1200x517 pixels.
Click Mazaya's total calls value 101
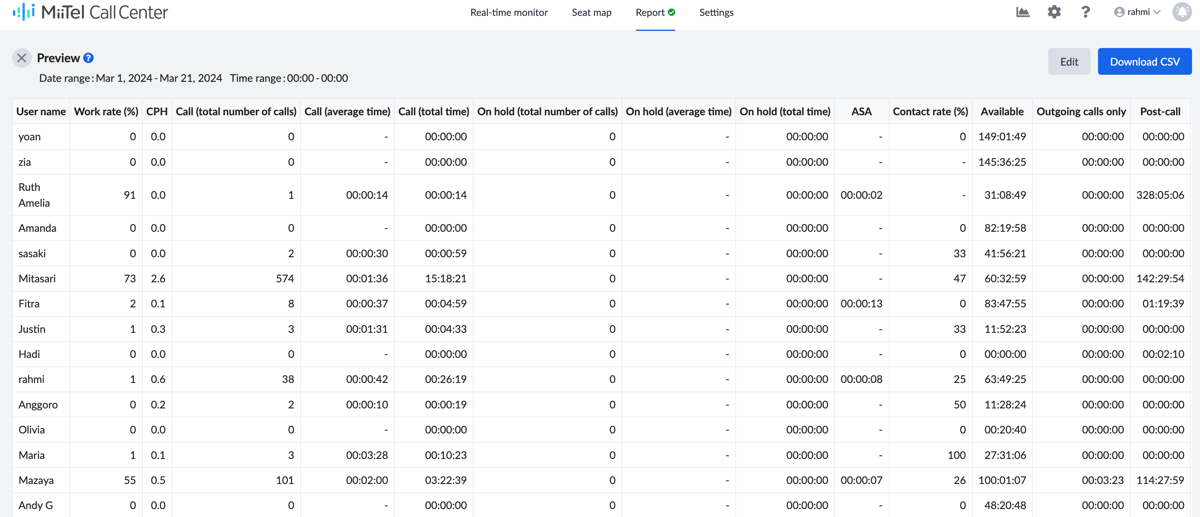285,480
